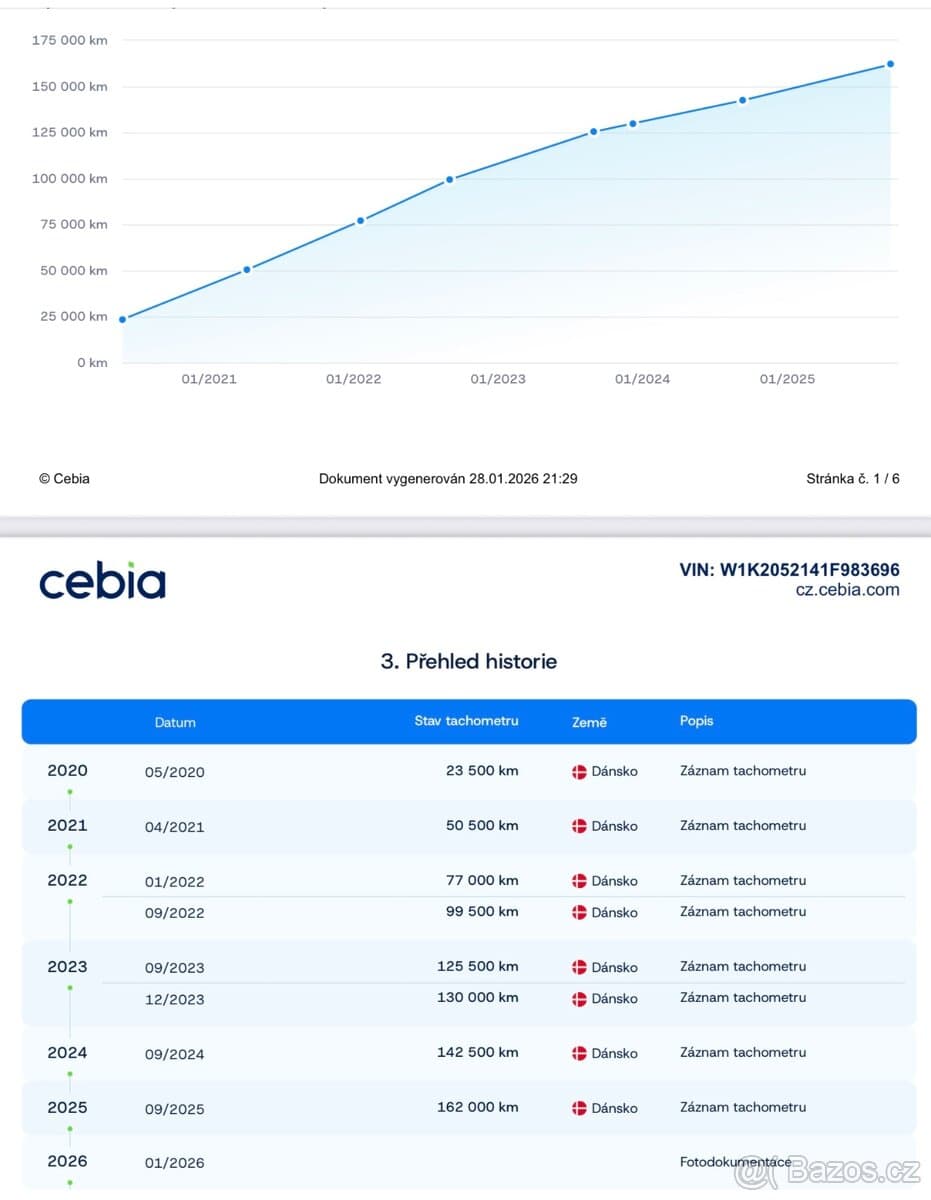Click the 2026 year timeline label
This screenshot has height=1200, width=931.
67,1161
